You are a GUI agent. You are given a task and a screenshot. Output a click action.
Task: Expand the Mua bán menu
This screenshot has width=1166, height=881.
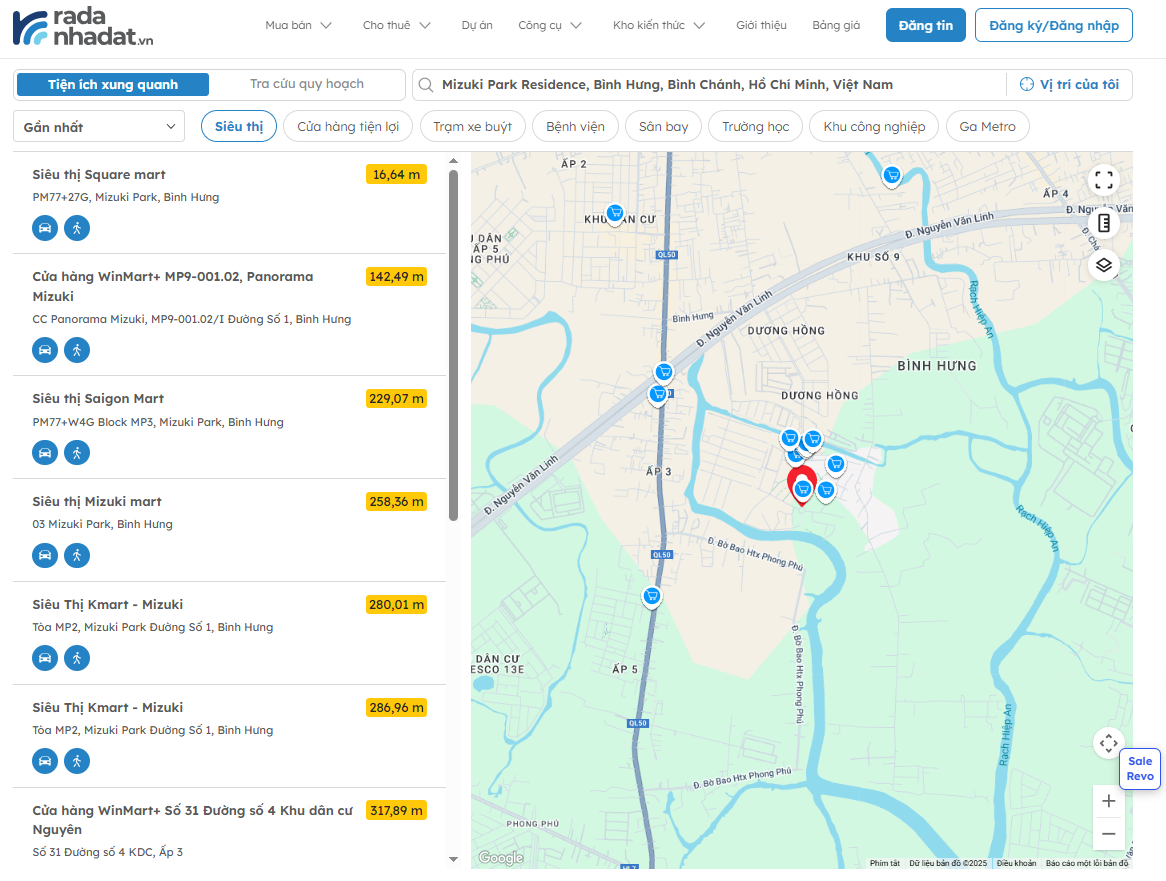click(298, 25)
